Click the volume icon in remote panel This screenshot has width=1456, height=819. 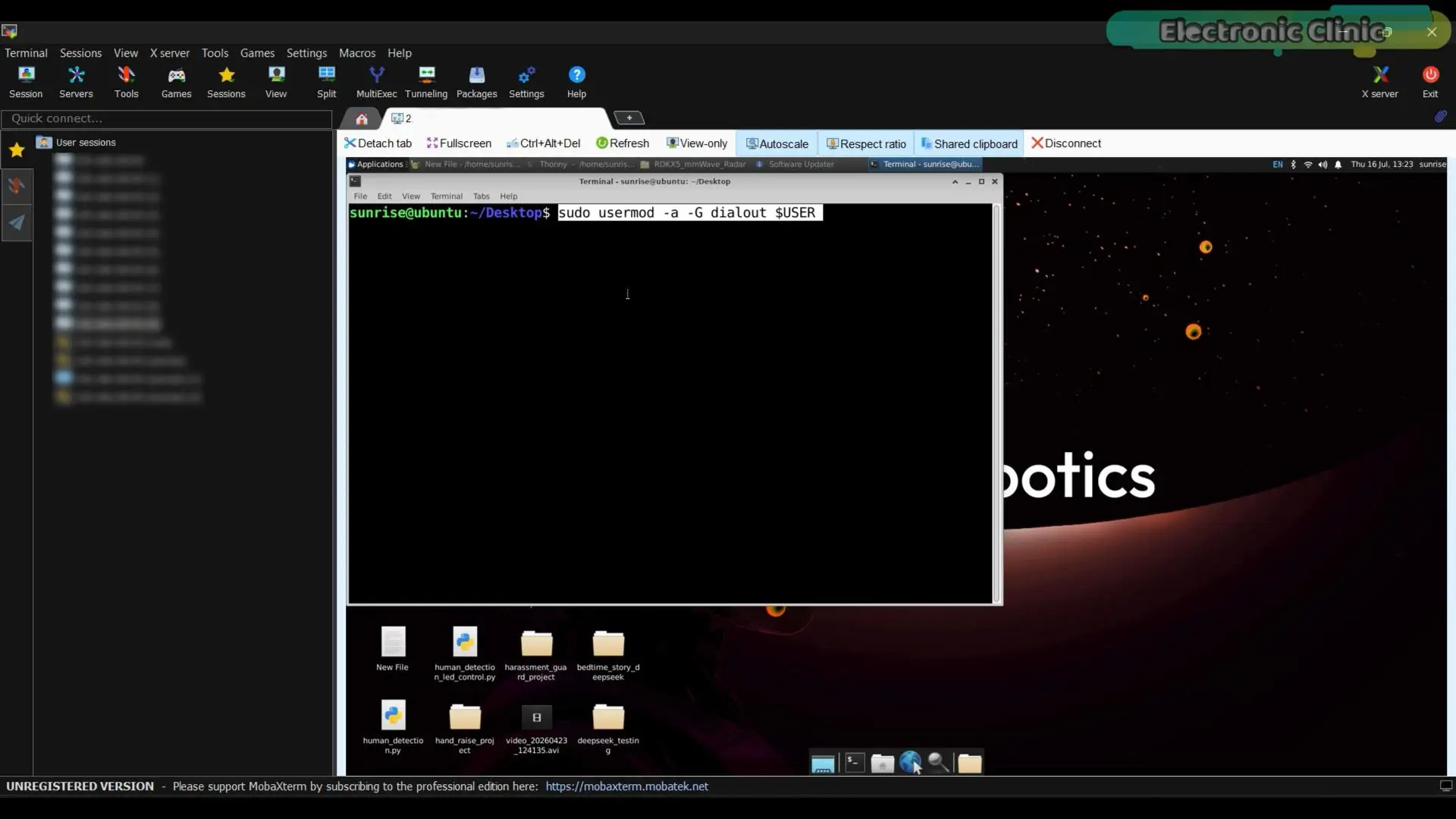coord(1323,164)
